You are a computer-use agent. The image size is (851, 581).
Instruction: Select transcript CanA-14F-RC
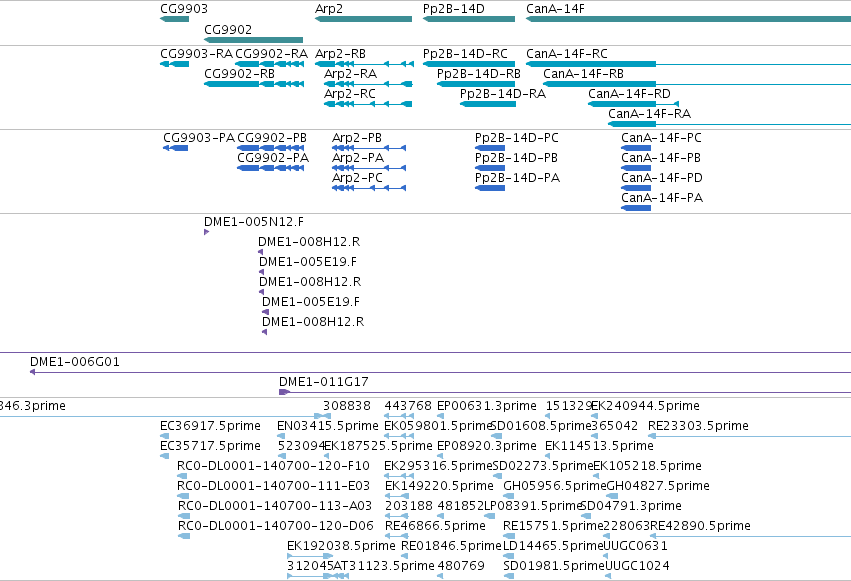688,64
